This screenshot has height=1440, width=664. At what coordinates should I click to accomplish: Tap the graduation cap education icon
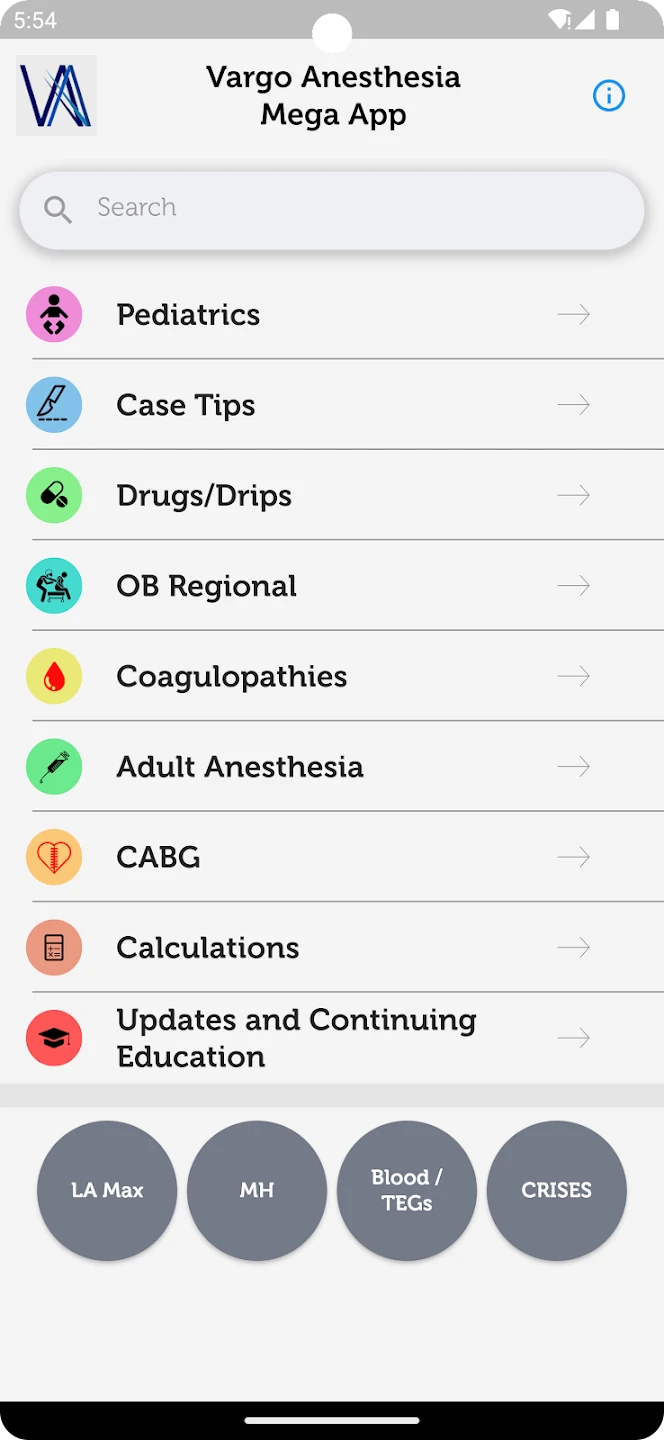click(x=54, y=1038)
